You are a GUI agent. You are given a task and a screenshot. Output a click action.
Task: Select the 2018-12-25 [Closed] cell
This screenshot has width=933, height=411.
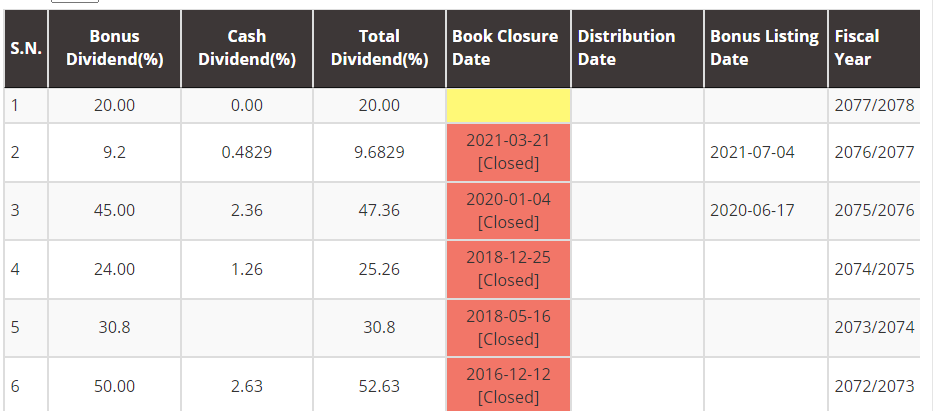(508, 268)
